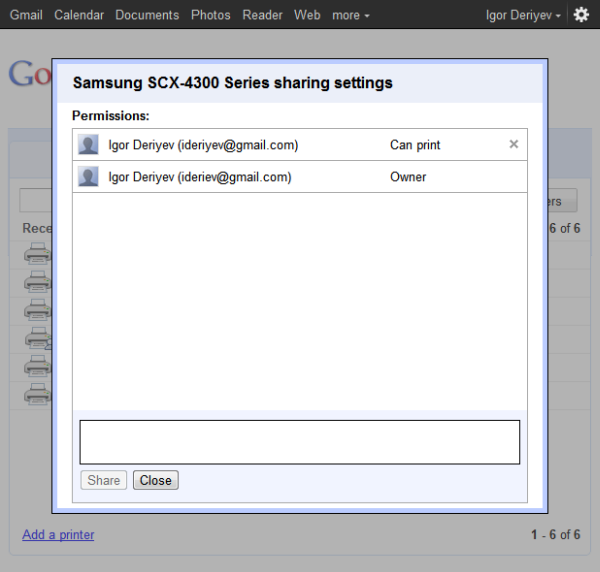Click the Share button

[x=104, y=480]
